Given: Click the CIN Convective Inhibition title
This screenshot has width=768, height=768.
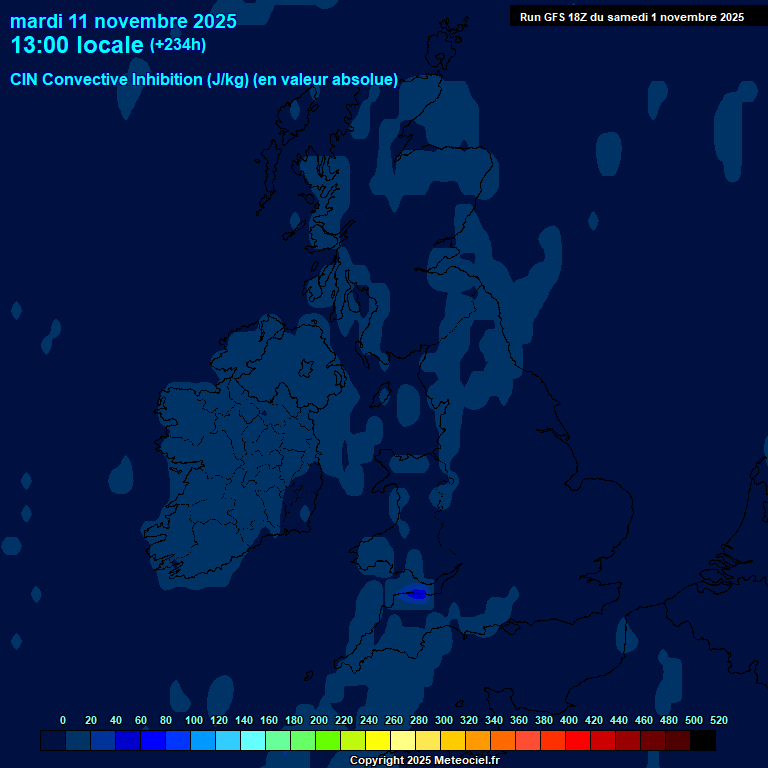Looking at the screenshot, I should pos(204,80).
